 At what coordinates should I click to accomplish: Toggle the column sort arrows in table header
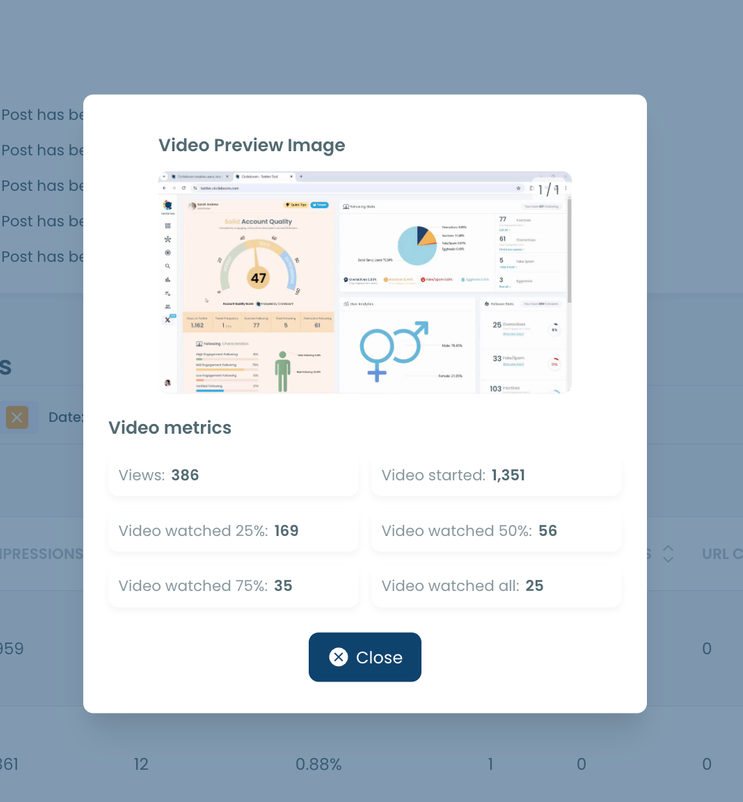tap(668, 554)
